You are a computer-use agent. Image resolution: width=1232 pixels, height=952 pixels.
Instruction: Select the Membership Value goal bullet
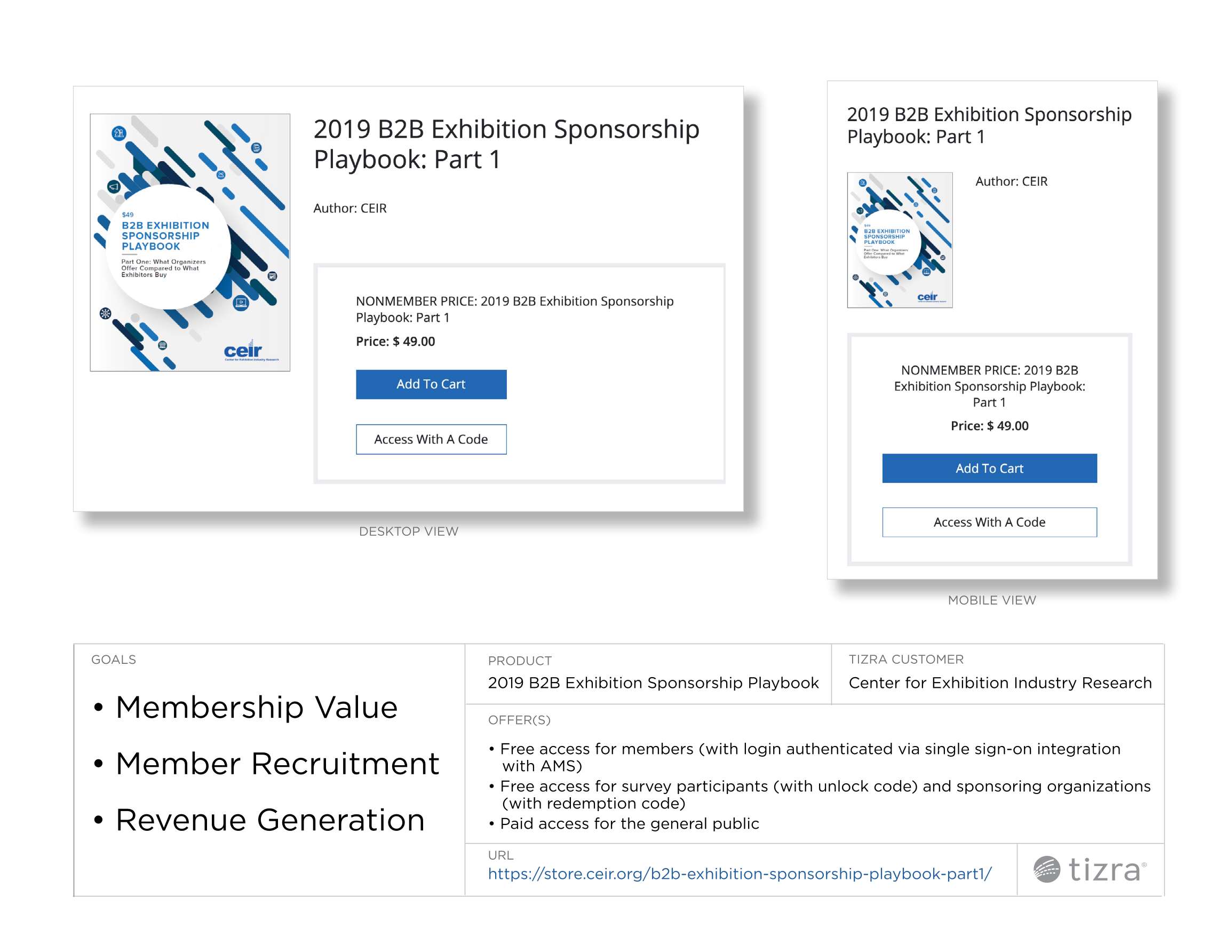pyautogui.click(x=257, y=707)
